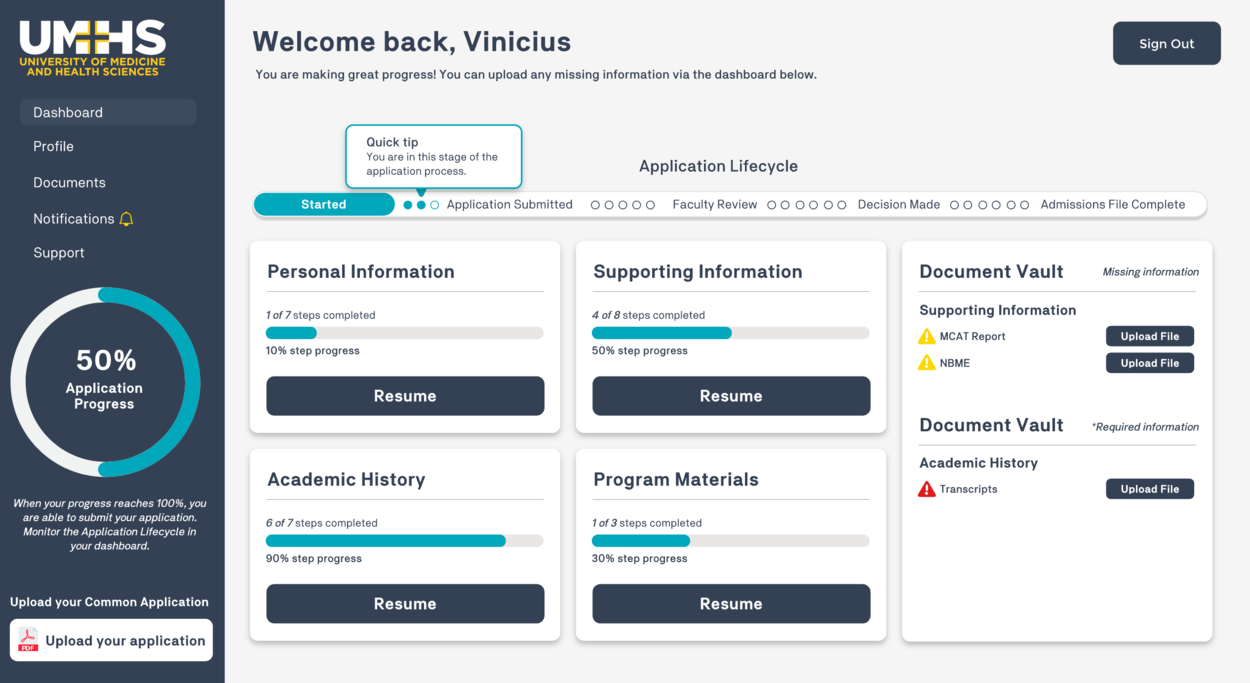The height and width of the screenshot is (683, 1250).
Task: Click the NBME document label
Action: (955, 363)
